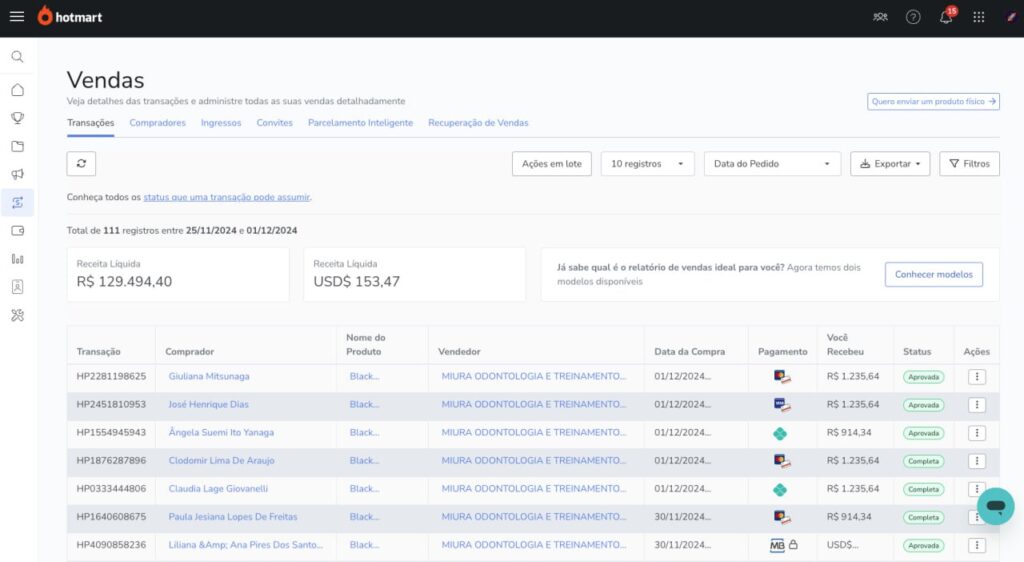Screen dimensions: 1024x562
Task: Click the Conhecer modelos button
Action: [x=933, y=274]
